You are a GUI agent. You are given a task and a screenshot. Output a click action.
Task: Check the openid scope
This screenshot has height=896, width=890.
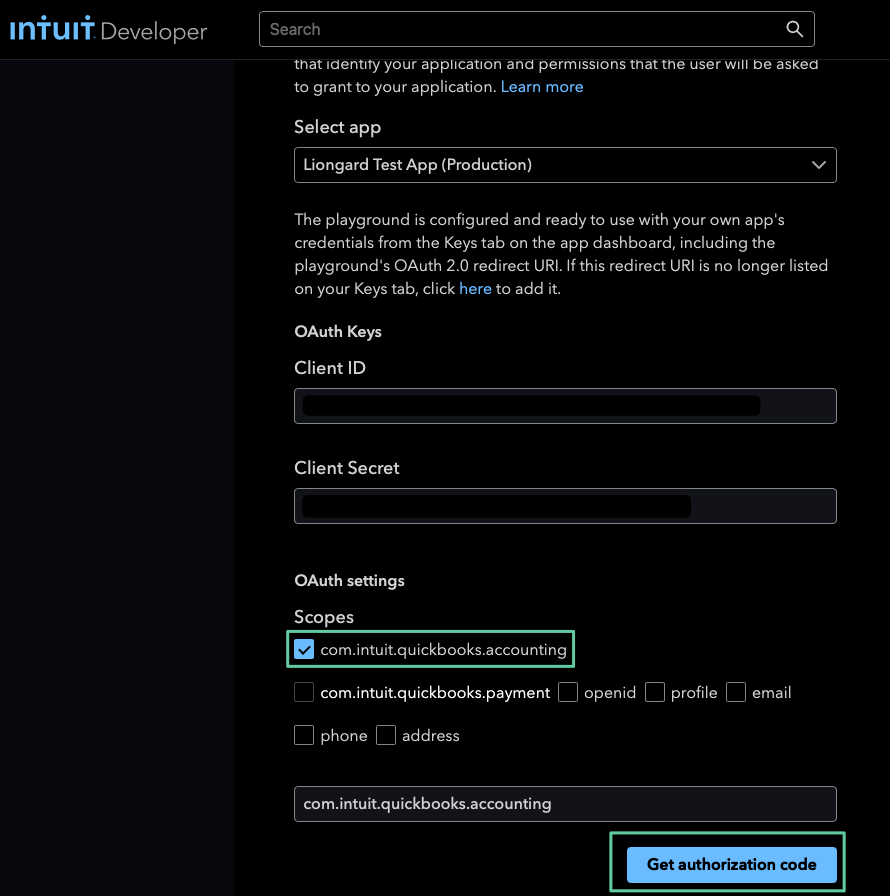click(568, 692)
